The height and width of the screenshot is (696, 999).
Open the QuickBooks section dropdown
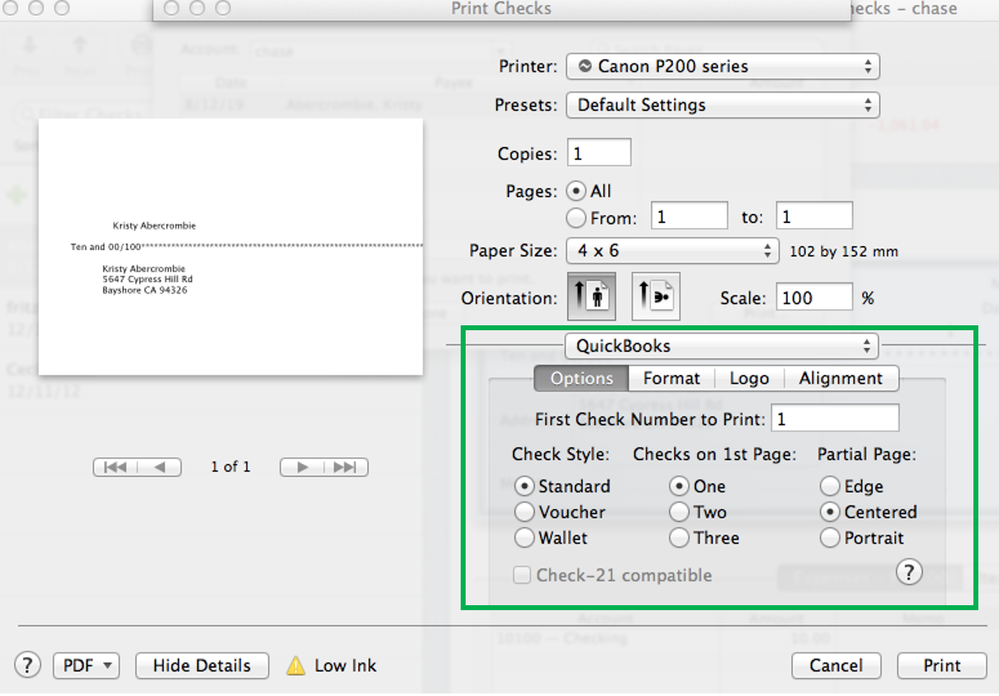tap(721, 346)
